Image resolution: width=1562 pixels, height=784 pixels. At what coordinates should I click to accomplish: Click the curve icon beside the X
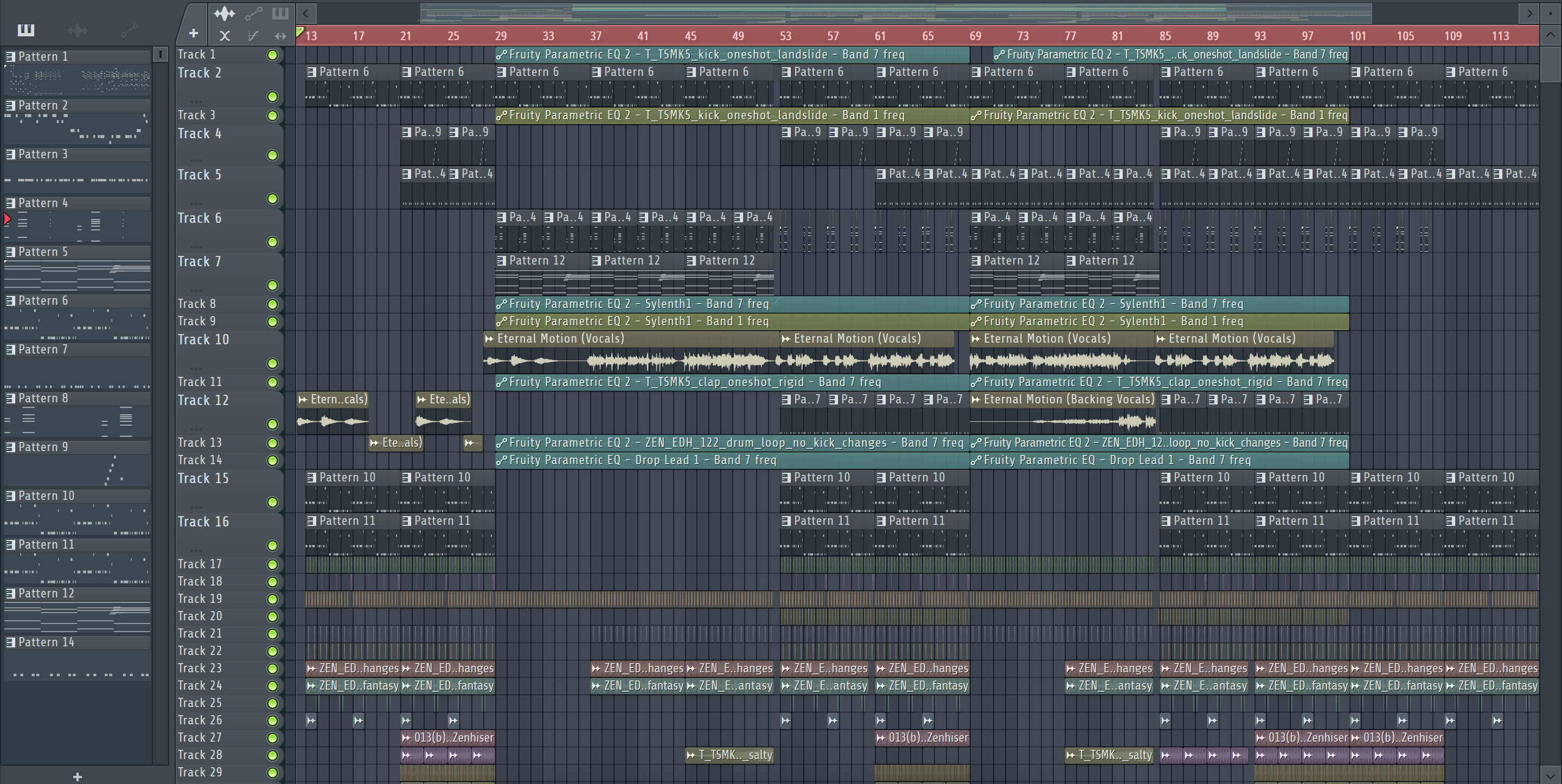point(253,36)
